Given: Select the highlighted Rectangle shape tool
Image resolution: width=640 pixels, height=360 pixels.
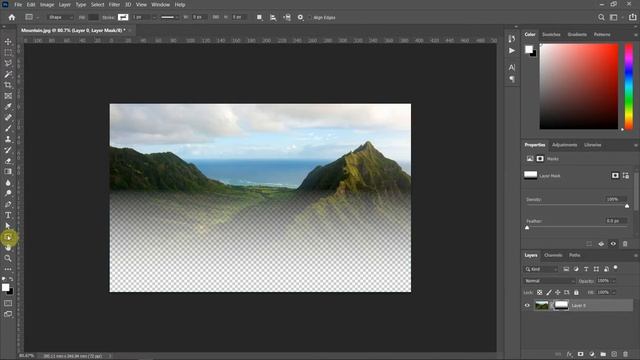Looking at the screenshot, I should pos(8,237).
